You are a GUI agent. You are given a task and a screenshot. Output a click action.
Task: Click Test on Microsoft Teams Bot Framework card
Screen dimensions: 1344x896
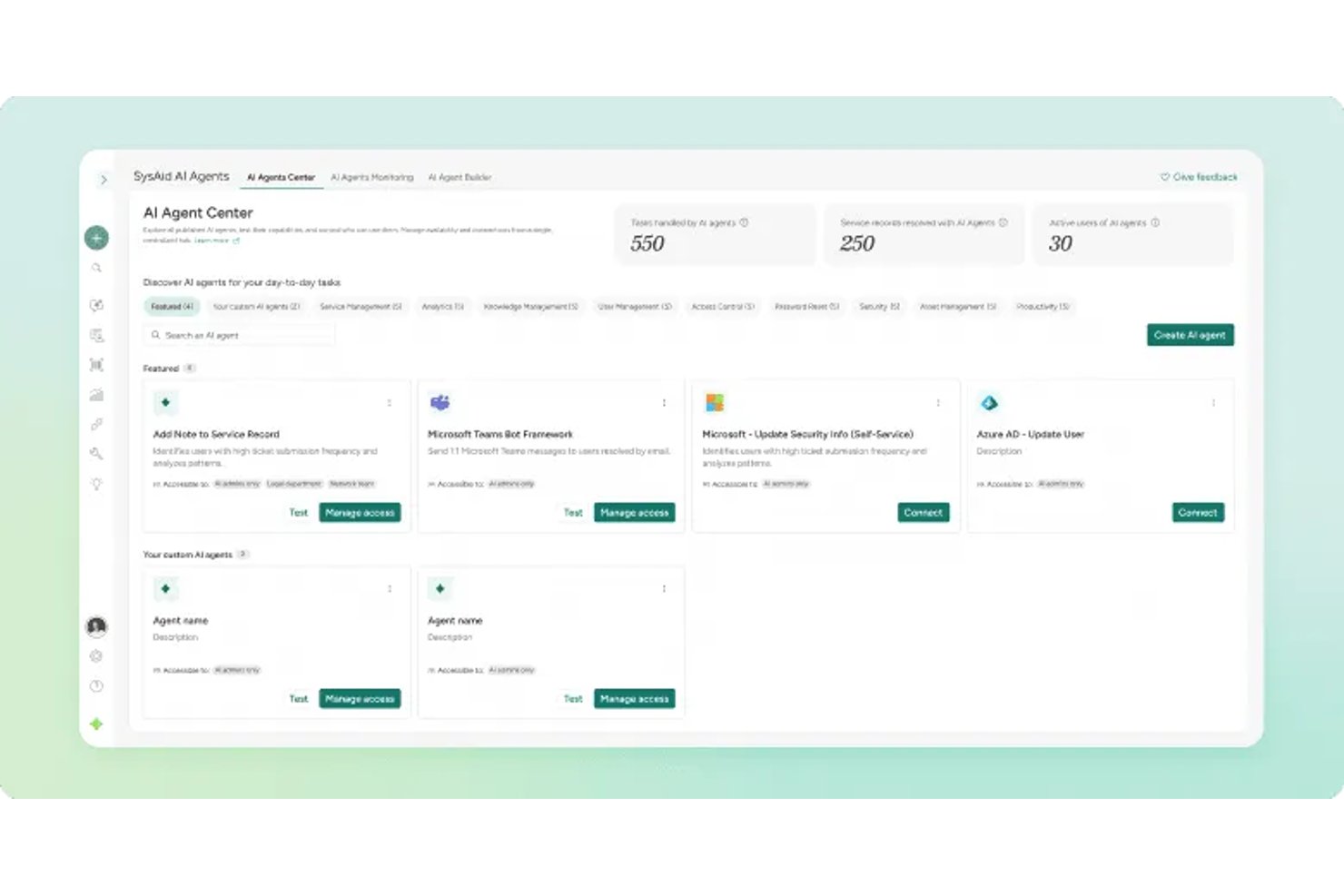tap(573, 513)
